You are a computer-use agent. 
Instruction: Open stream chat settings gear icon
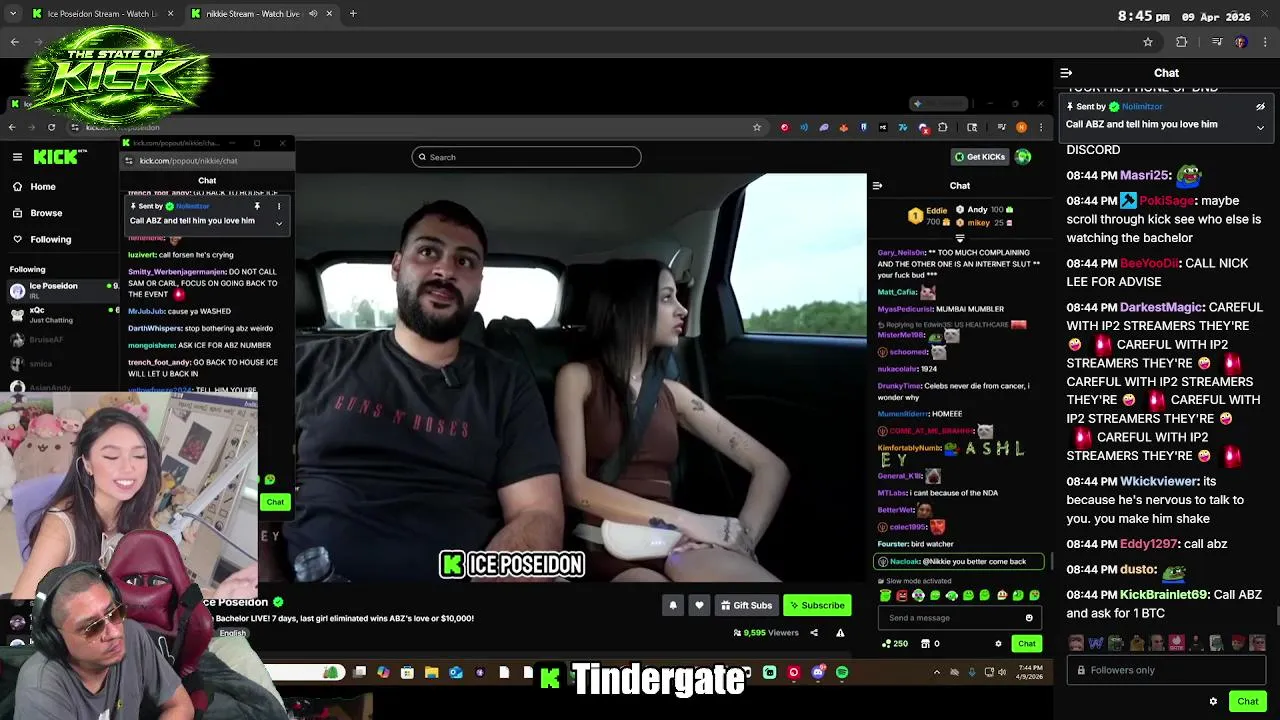(x=998, y=644)
